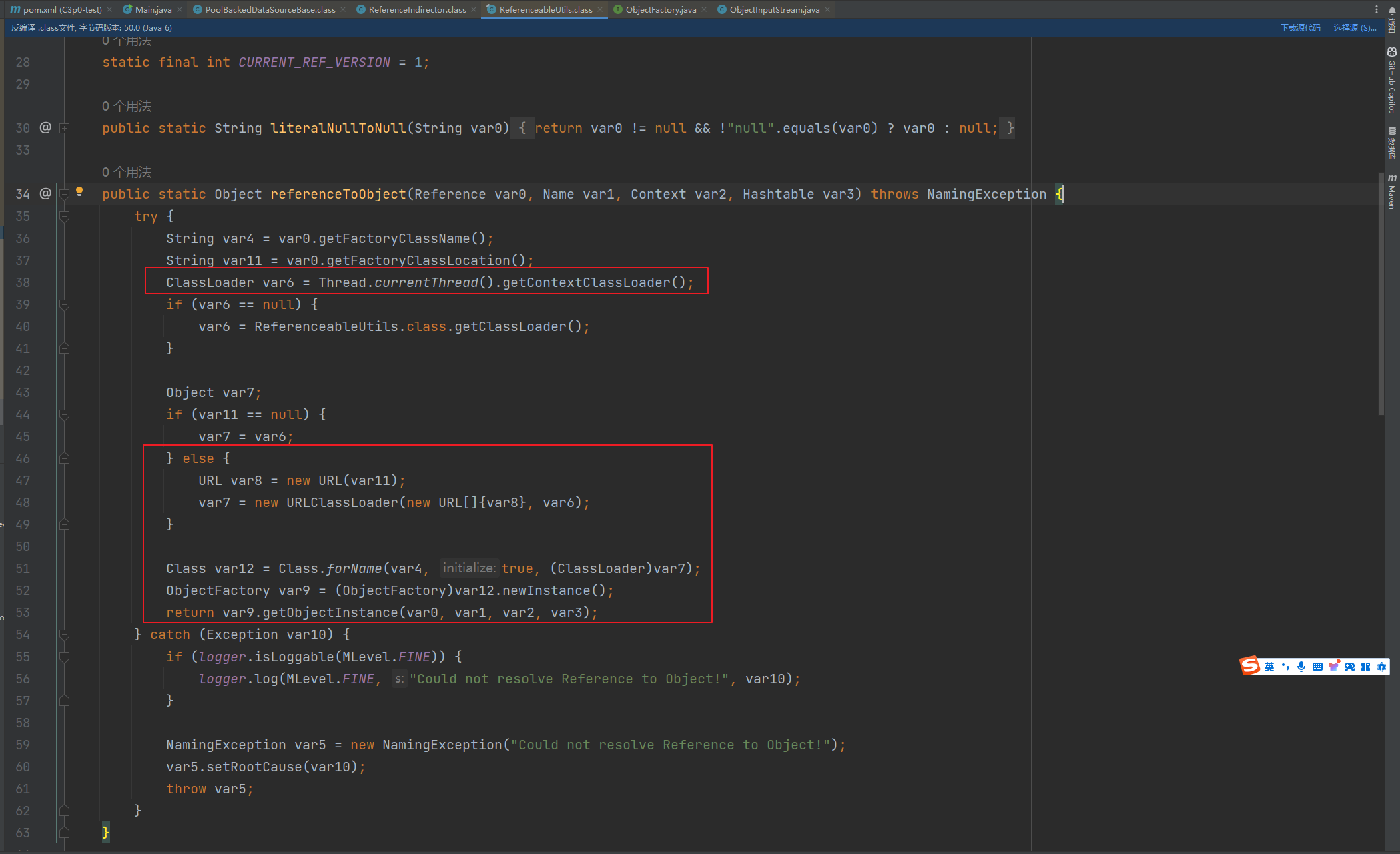
Task: Click the usages hint above CURRENT_REF_VERSION
Action: pos(127,41)
